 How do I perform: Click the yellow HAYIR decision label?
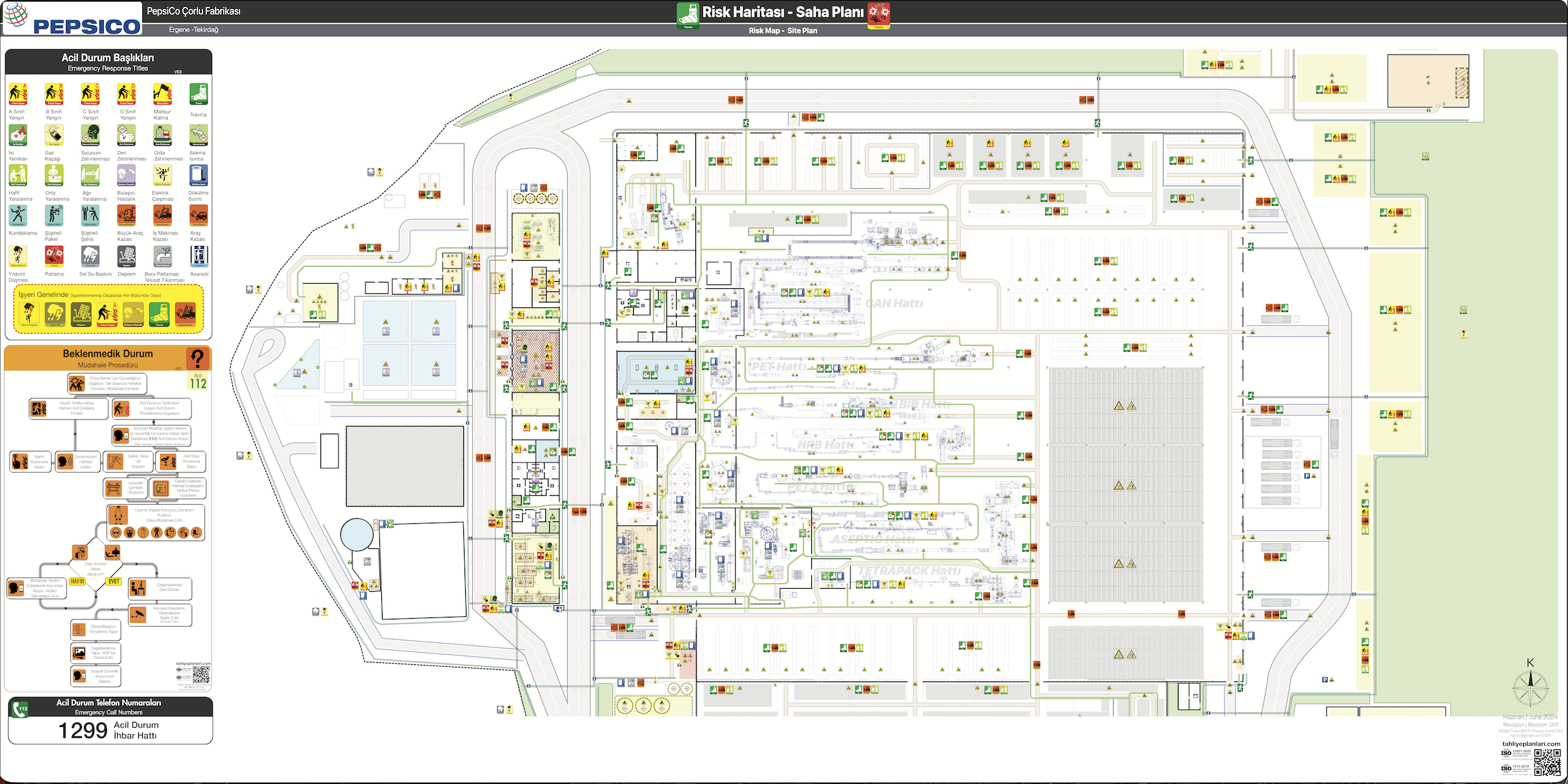pos(78,581)
